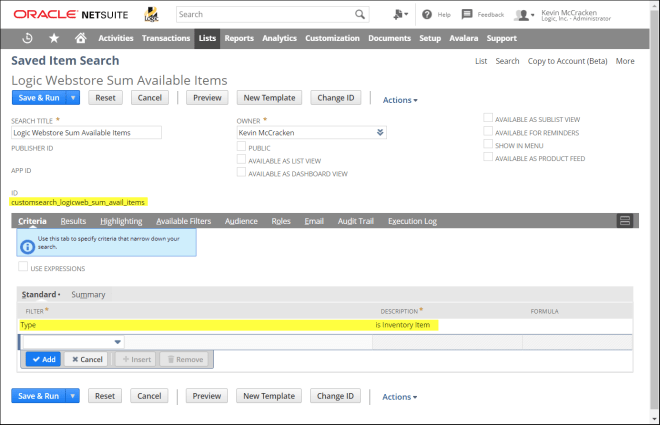Image resolution: width=660 pixels, height=425 pixels.
Task: Open the new filter field dropdown arrow
Action: coord(117,342)
